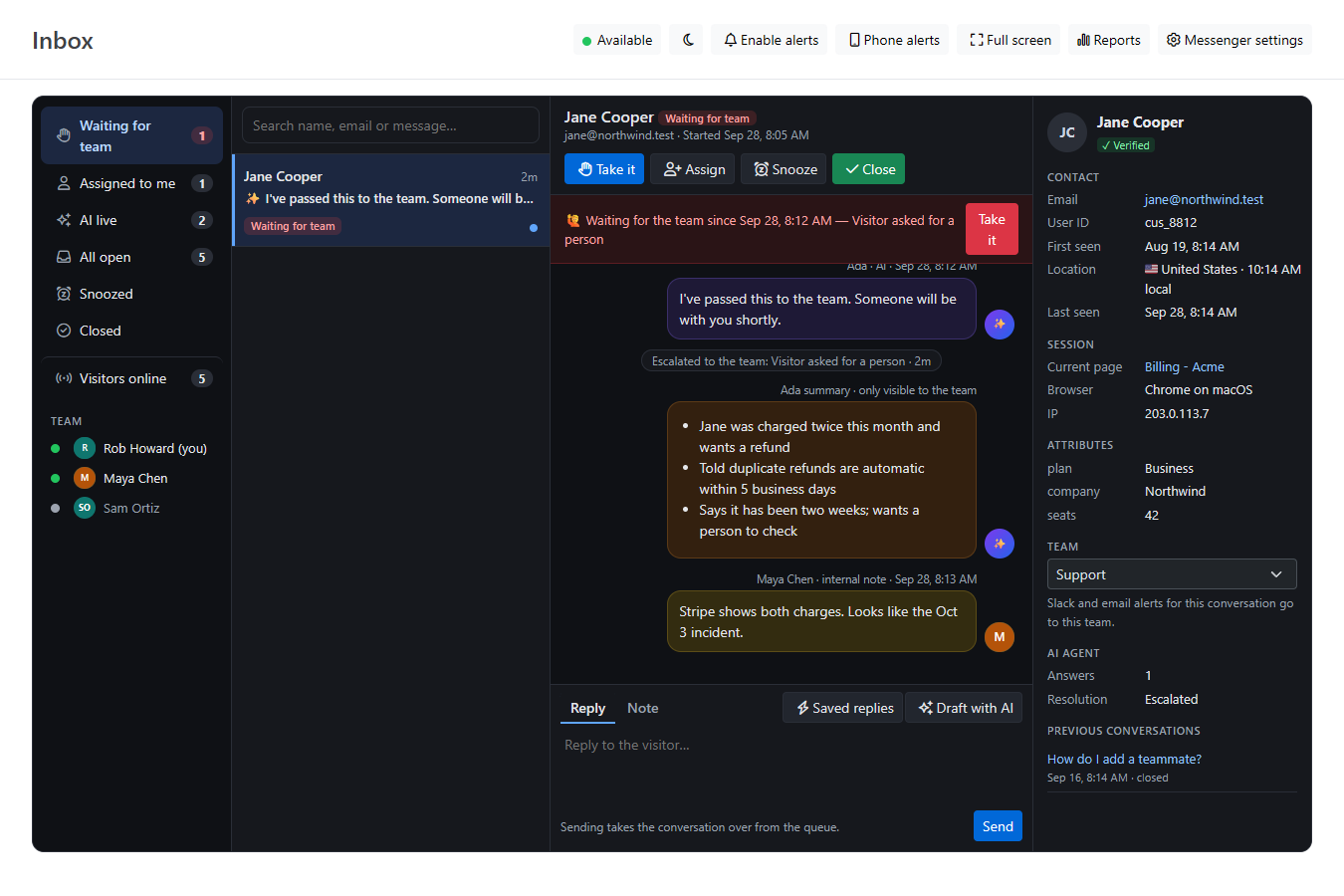Toggle dark mode moon icon
The width and height of the screenshot is (1344, 896).
pyautogui.click(x=688, y=40)
